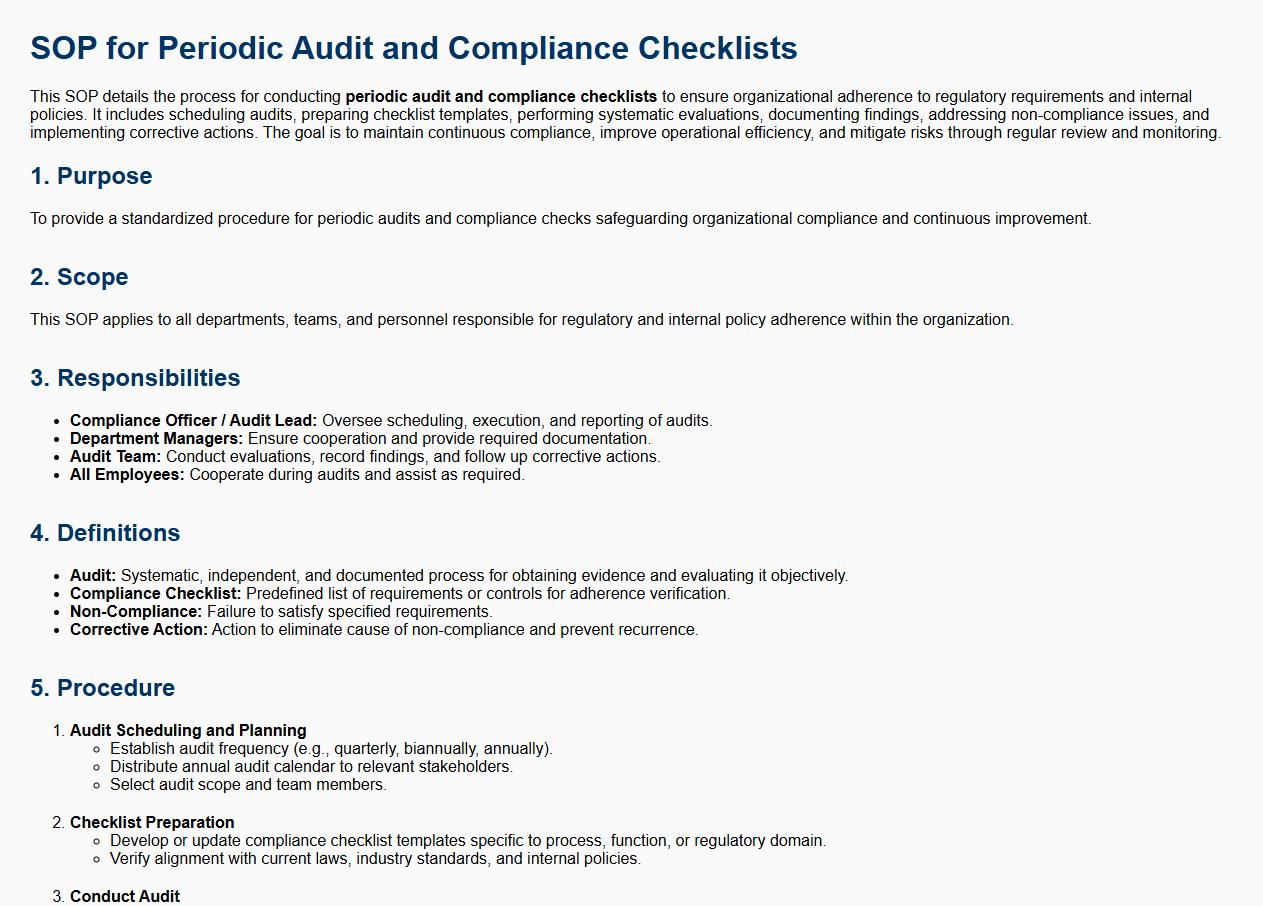The height and width of the screenshot is (906, 1263).
Task: Click the "Establish audit frequency" sub-bullet
Action: [331, 749]
